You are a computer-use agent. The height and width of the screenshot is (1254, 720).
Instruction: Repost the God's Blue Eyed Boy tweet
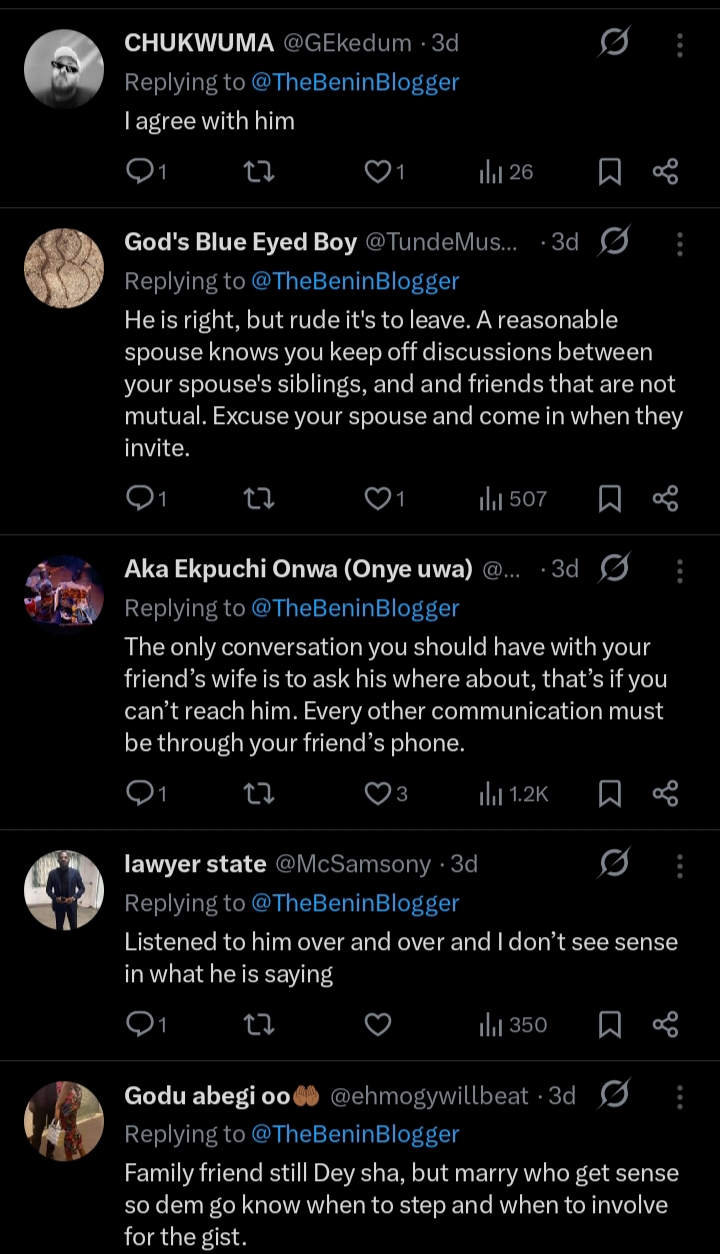(259, 498)
